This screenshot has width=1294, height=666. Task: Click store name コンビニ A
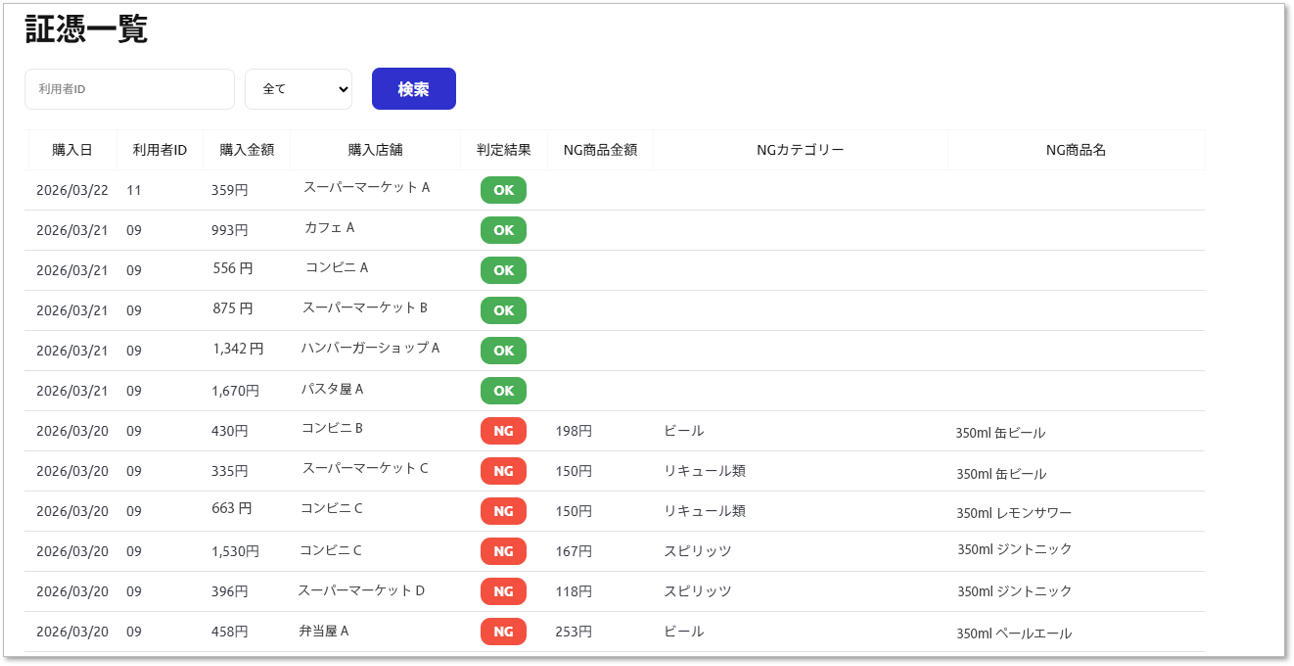coord(337,267)
